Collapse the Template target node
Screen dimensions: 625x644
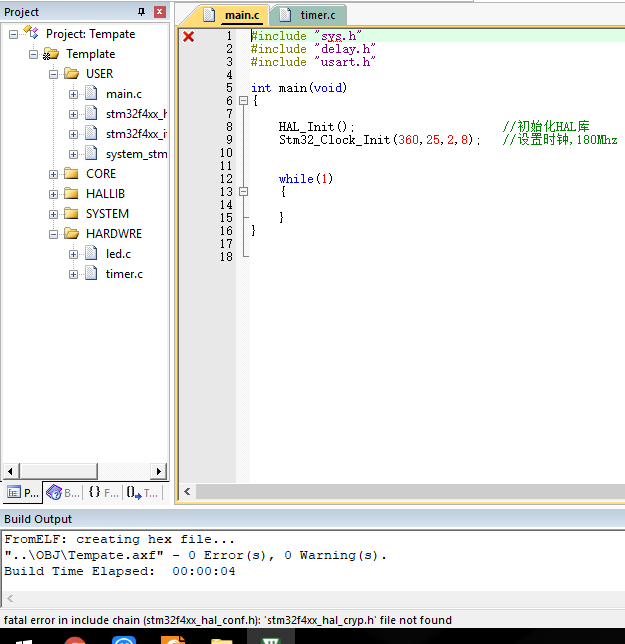(34, 54)
